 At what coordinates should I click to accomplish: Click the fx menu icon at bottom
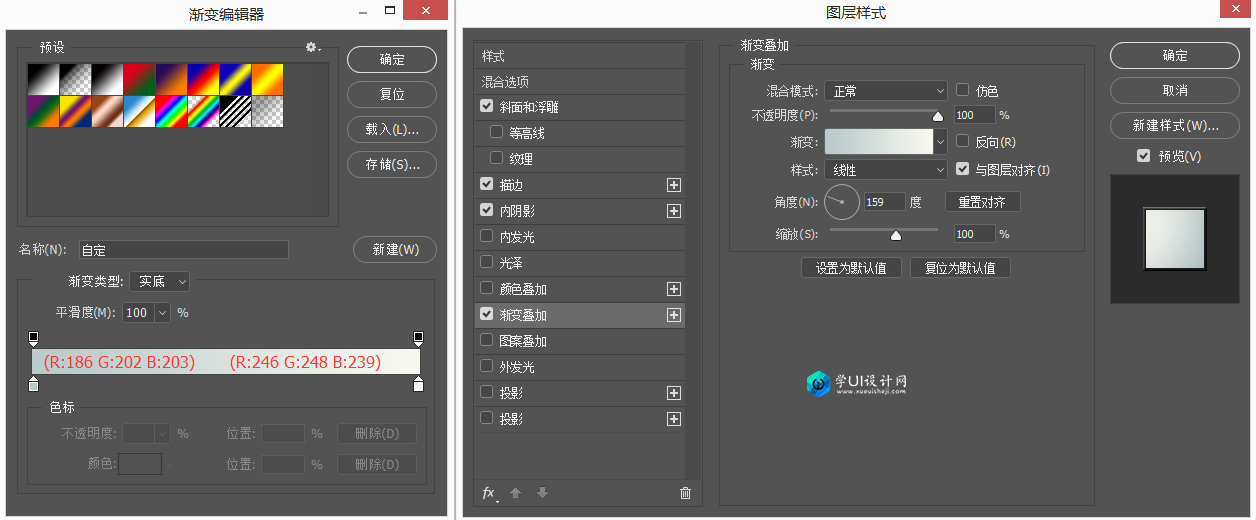[489, 493]
